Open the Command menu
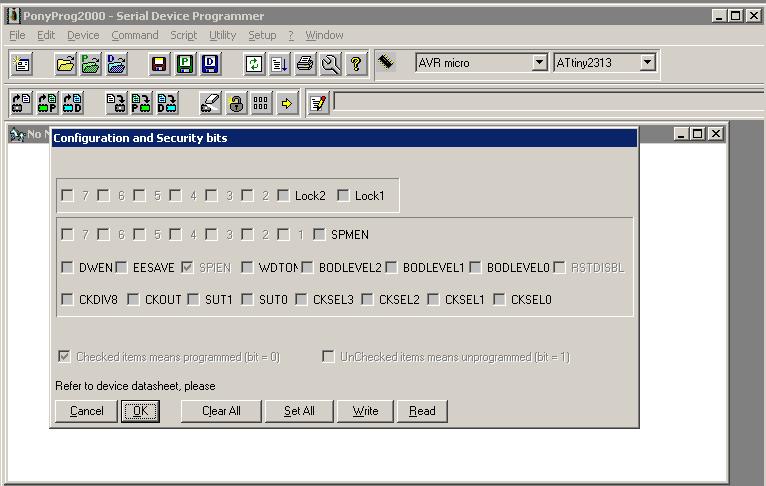Viewport: 766px width, 486px height. tap(135, 35)
